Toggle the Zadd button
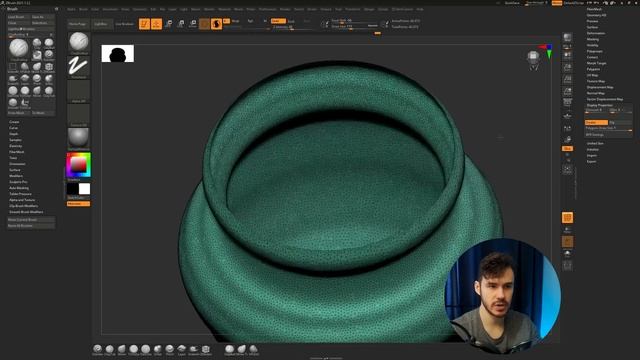 (278, 21)
